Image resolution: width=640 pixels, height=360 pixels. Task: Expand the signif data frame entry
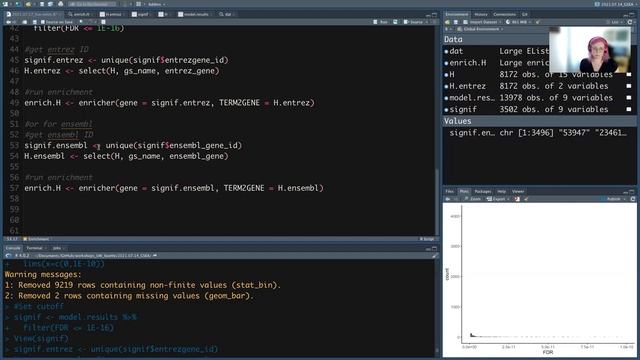coord(447,110)
